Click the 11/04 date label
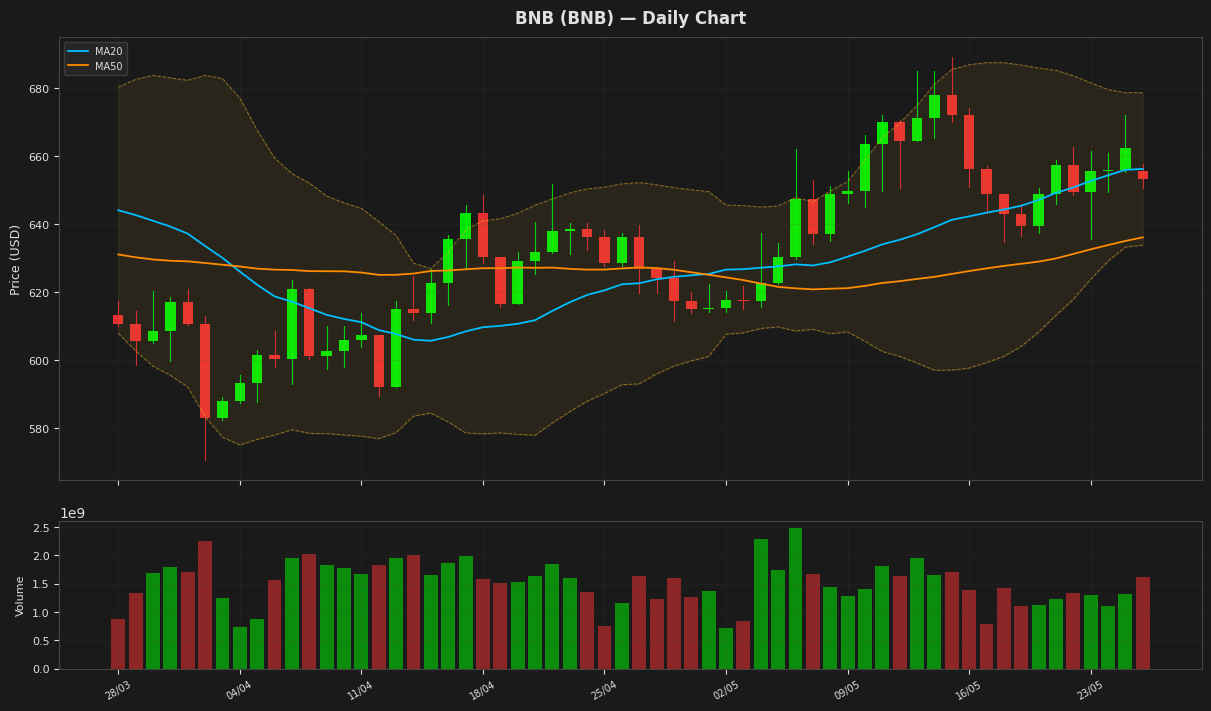Screen dimensions: 1211x711 (360, 690)
